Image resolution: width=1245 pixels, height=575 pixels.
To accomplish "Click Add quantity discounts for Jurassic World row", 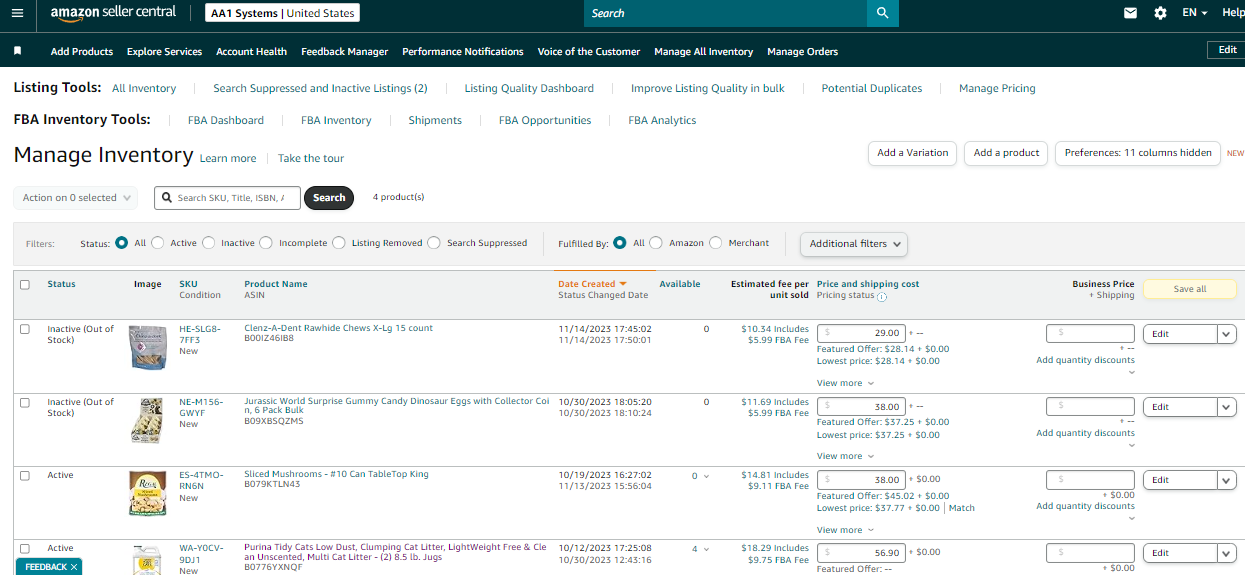I will click(1085, 433).
